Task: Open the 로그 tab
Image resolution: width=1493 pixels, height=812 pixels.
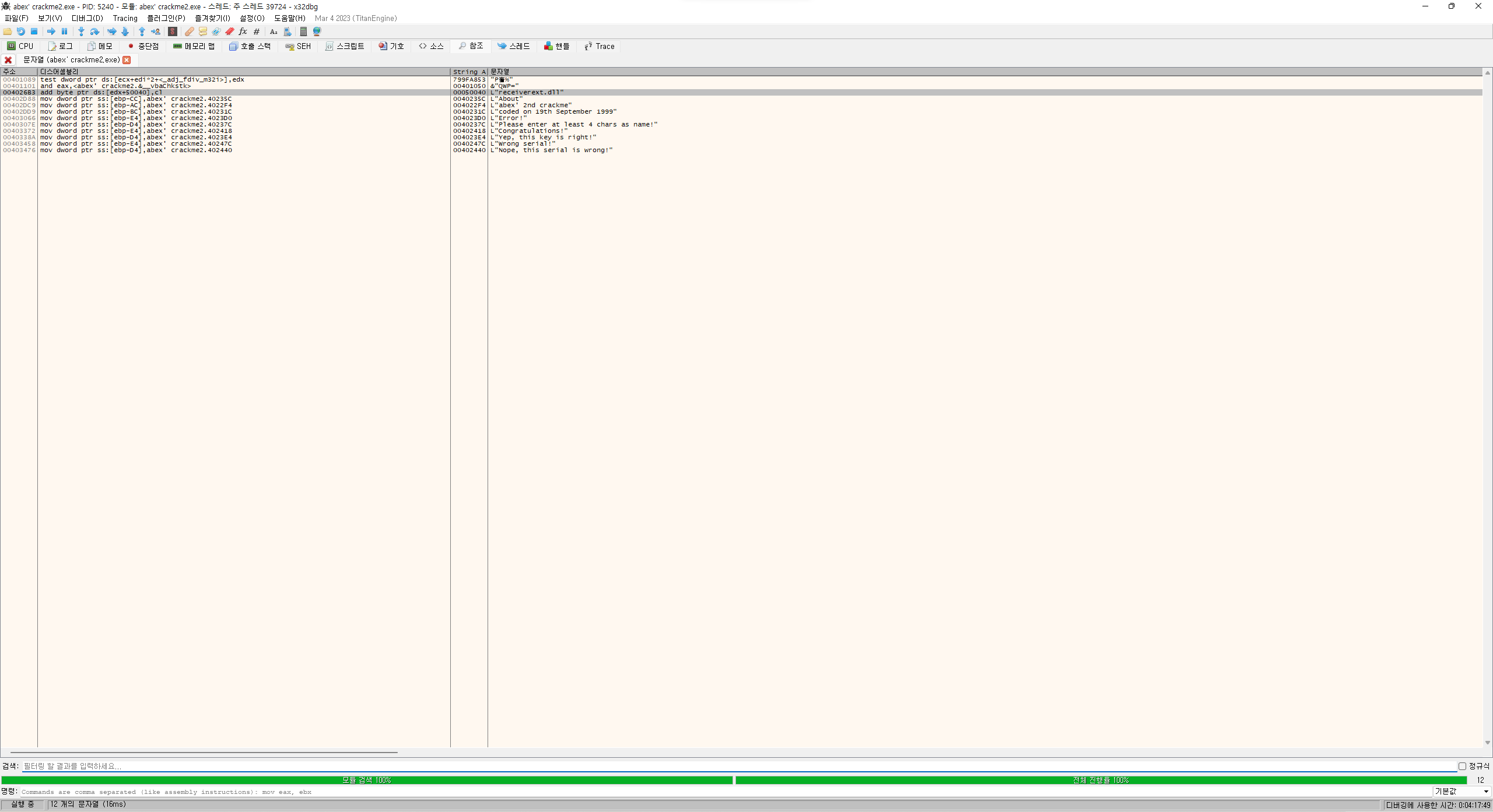Action: click(x=61, y=46)
